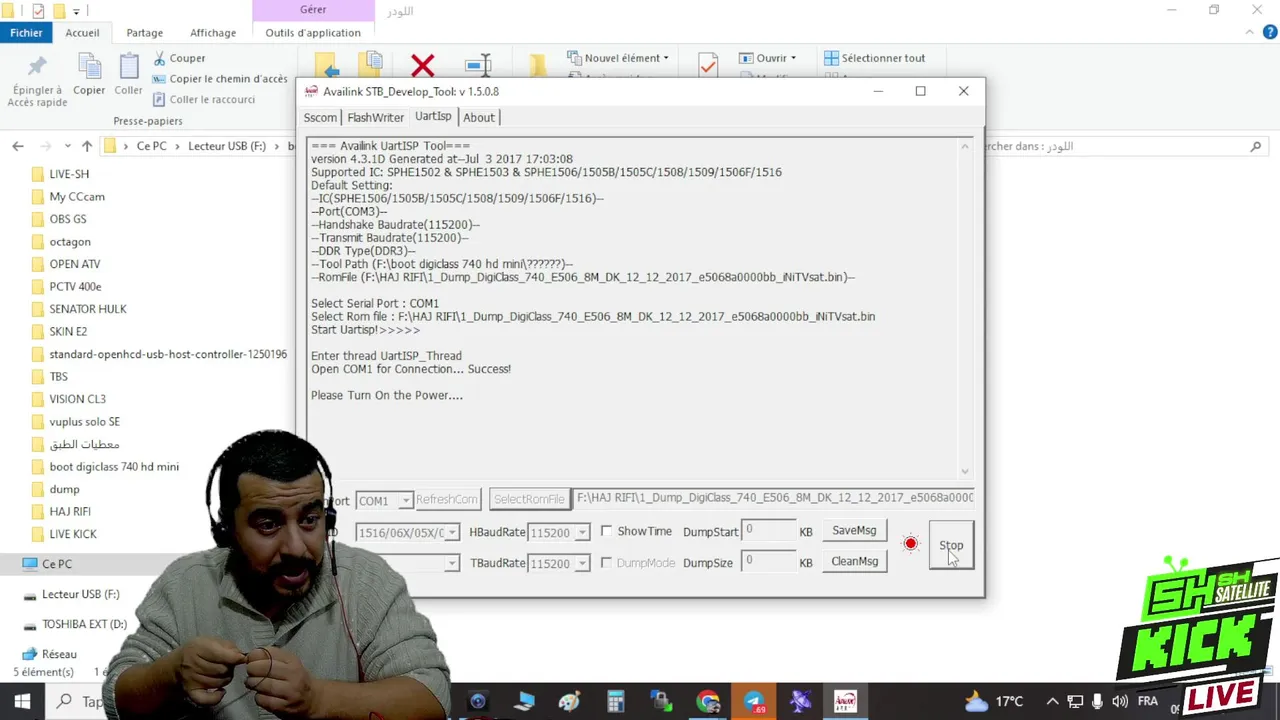Open the Paint palette taskbar icon
1280x720 pixels.
point(570,702)
